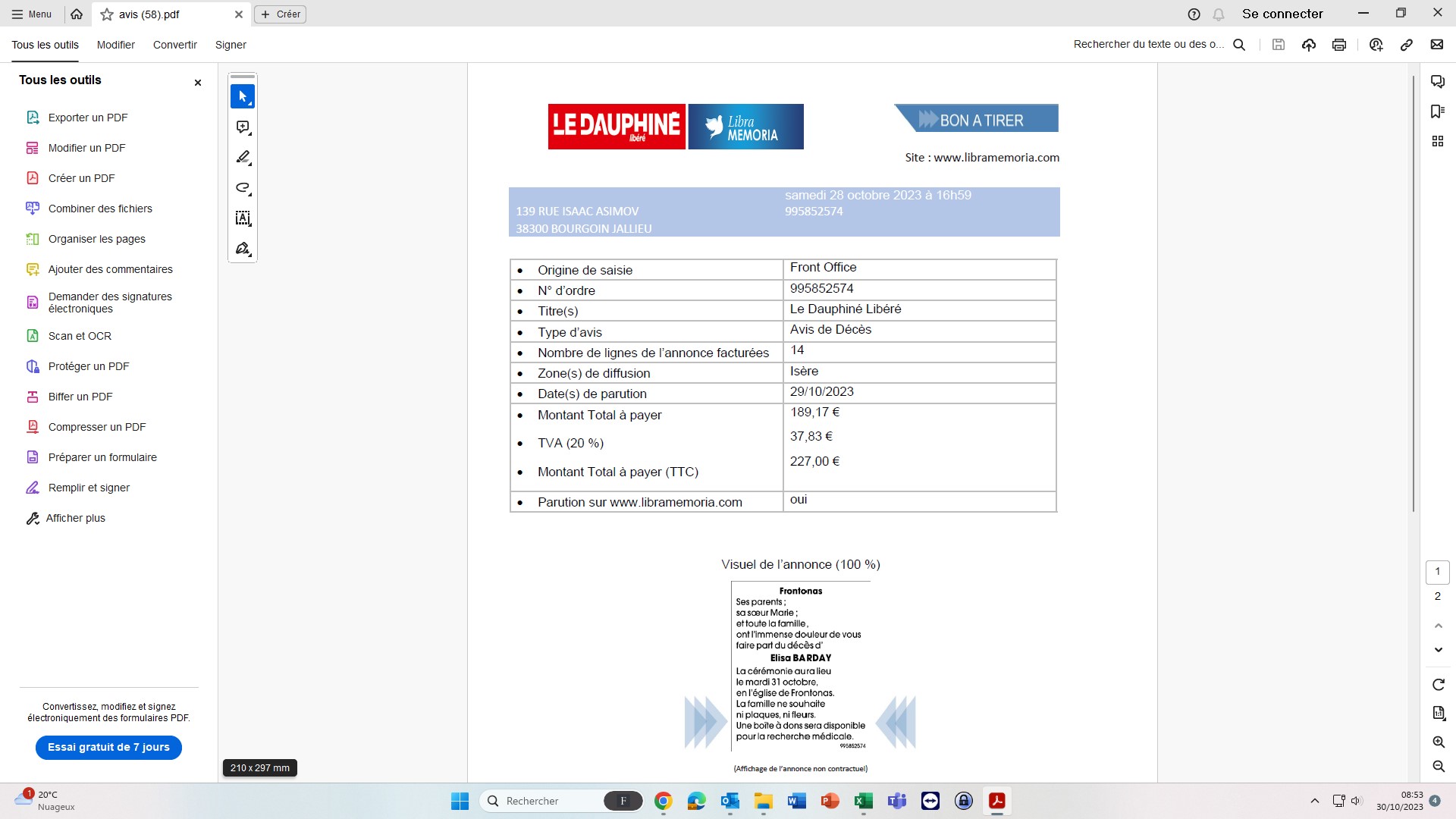Rotate the page view

point(1438,685)
